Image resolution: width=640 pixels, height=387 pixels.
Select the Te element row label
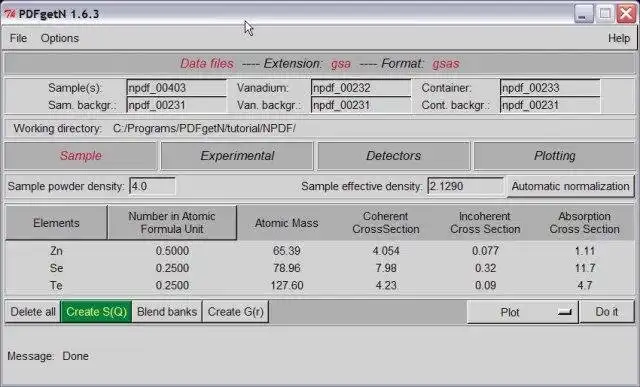[x=56, y=285]
